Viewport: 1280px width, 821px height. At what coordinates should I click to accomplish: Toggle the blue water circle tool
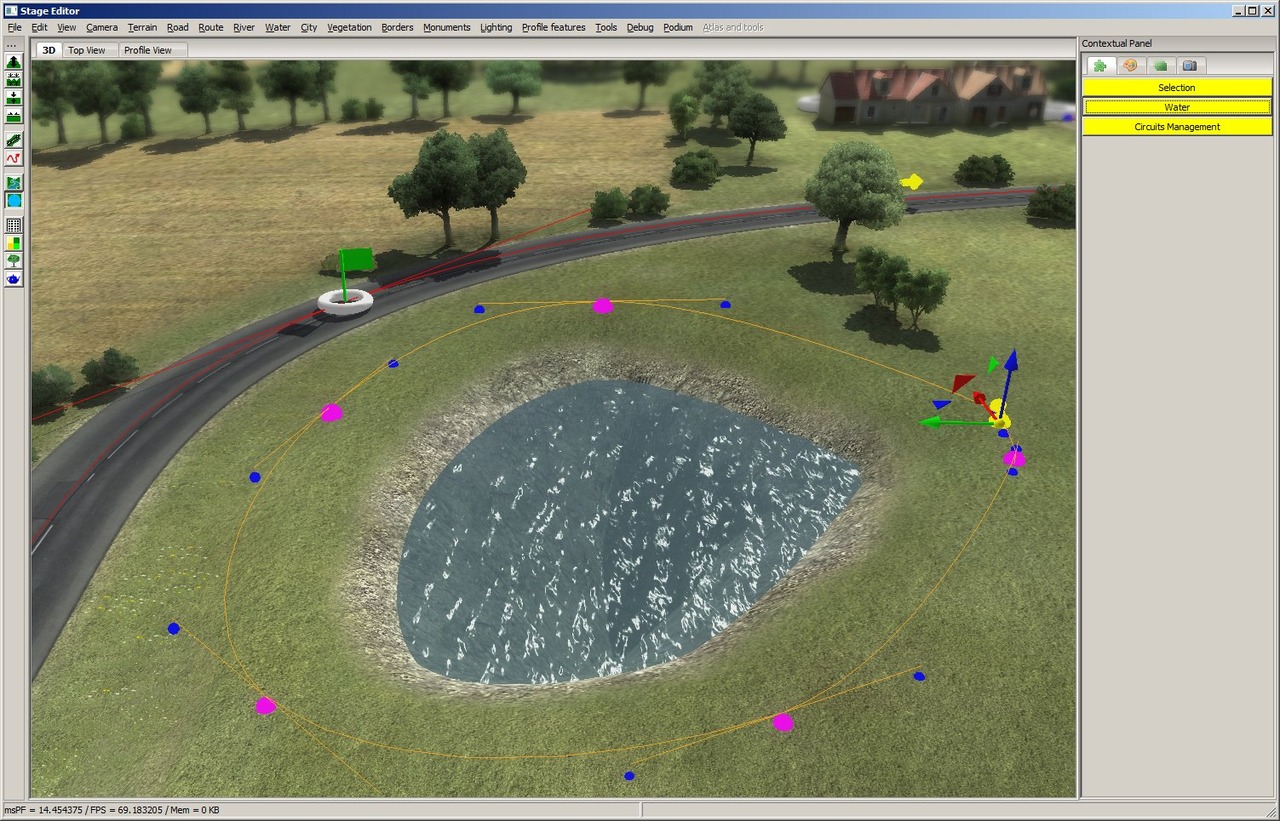[14, 201]
